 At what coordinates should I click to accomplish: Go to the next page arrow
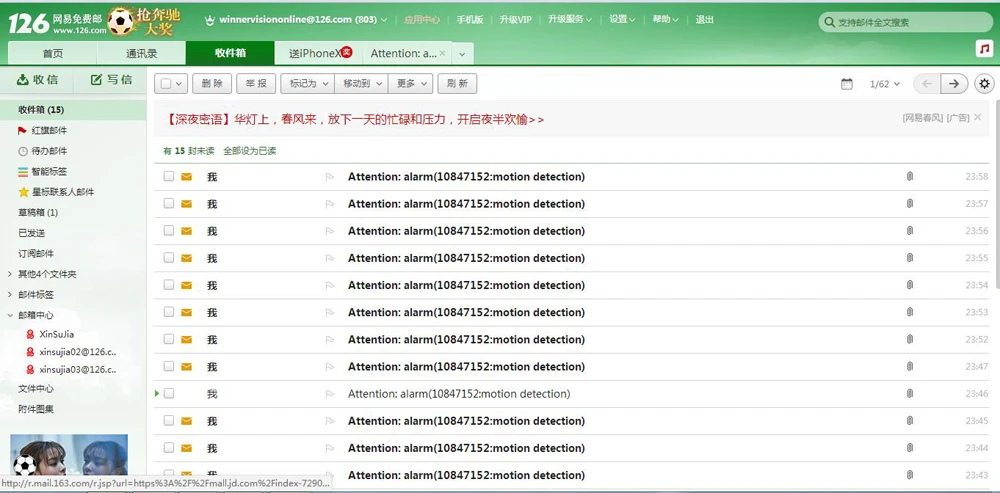[954, 84]
